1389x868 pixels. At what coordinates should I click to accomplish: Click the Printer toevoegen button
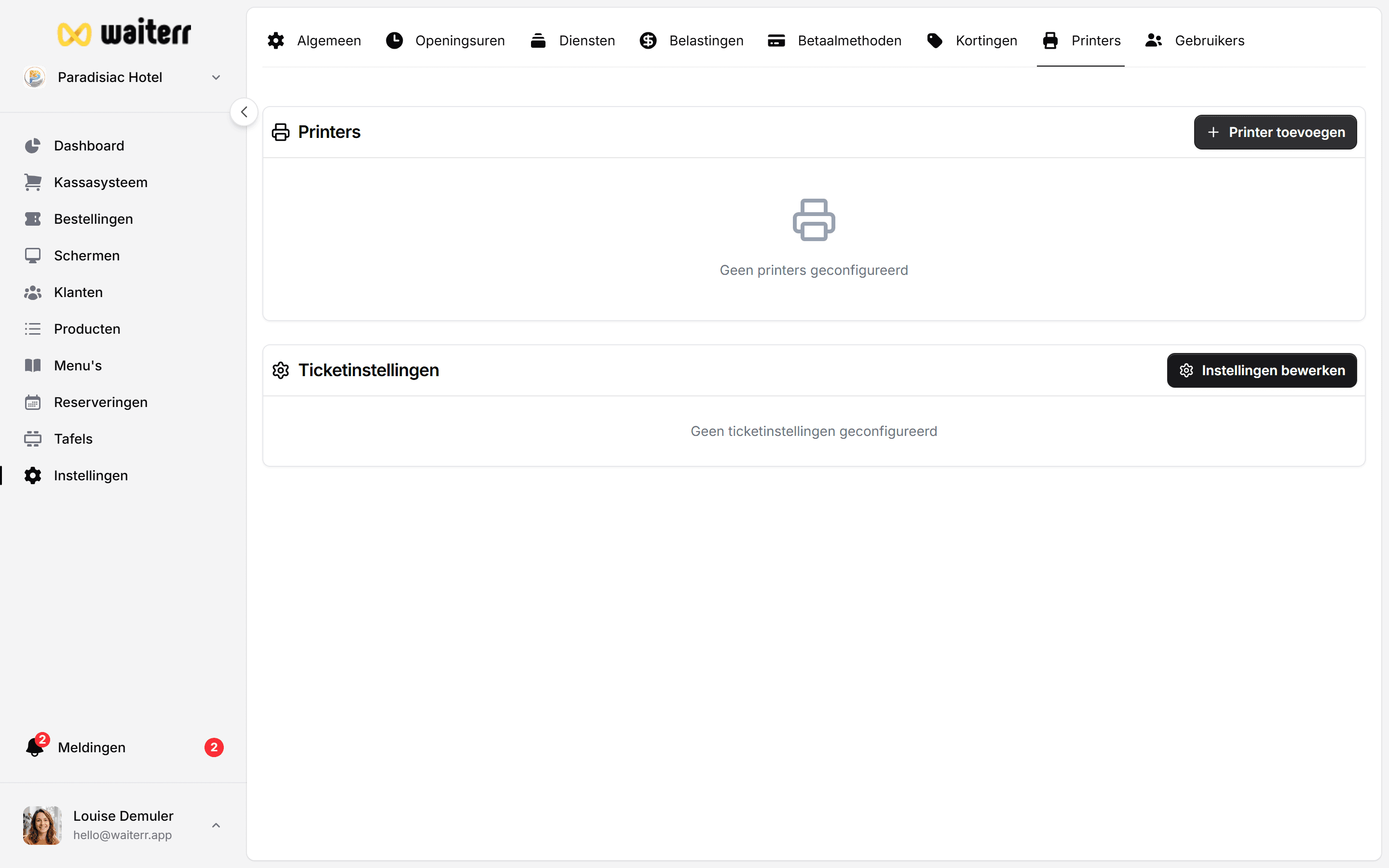click(1275, 133)
